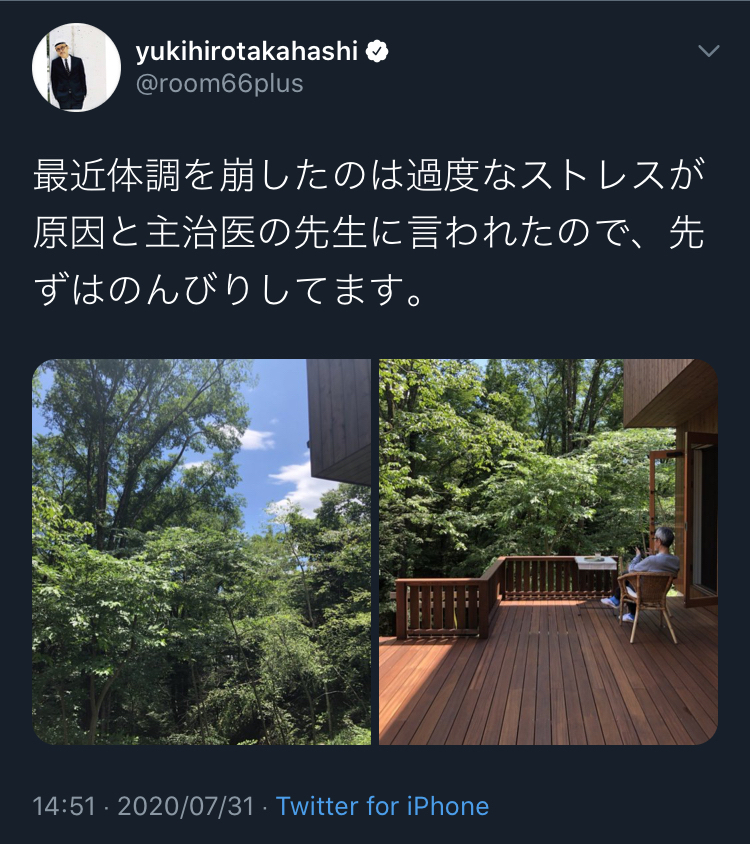This screenshot has height=844, width=750.
Task: Click the @room66plus handle
Action: coord(219,84)
